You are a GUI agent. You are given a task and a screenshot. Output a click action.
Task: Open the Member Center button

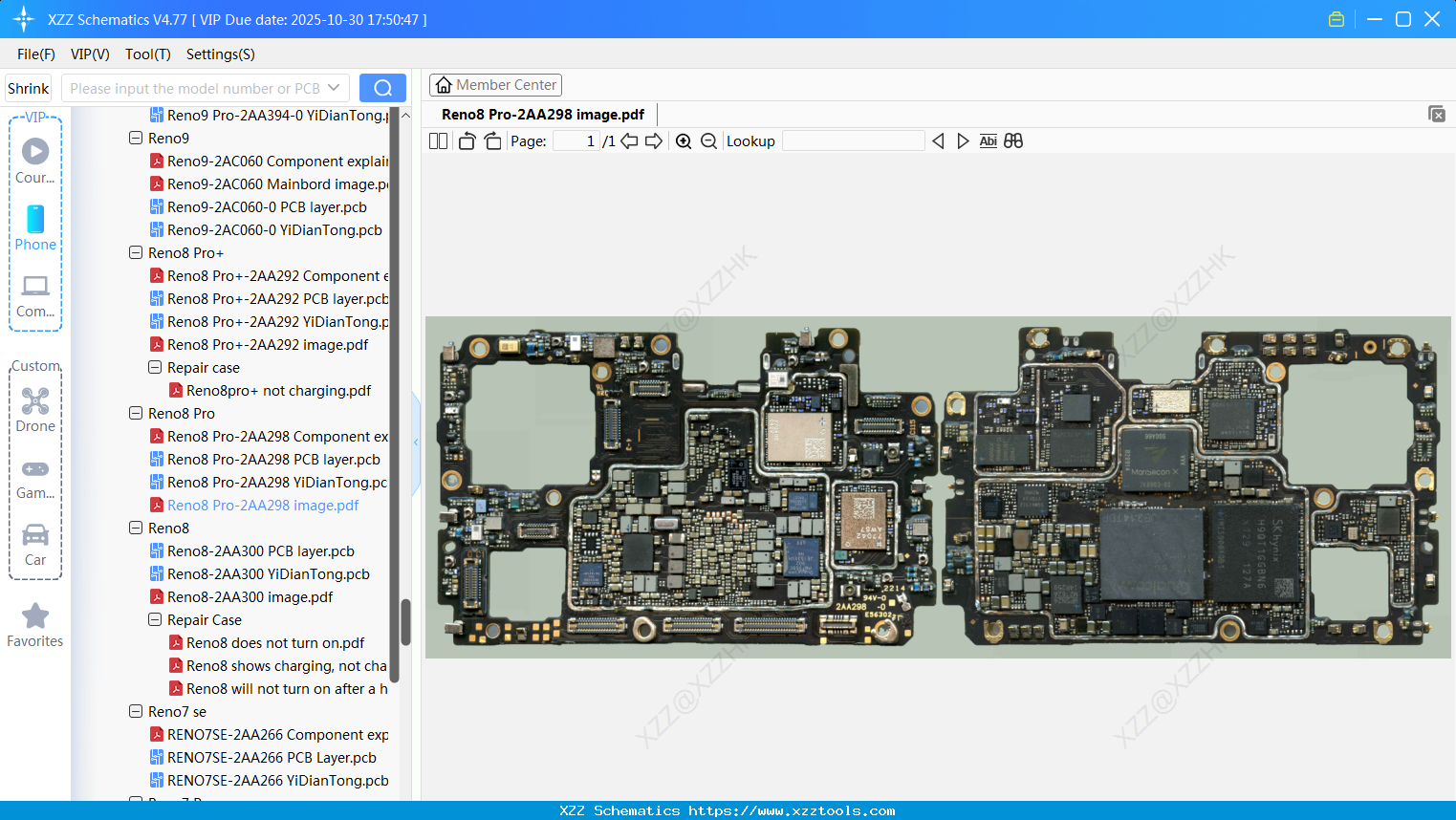pos(495,85)
